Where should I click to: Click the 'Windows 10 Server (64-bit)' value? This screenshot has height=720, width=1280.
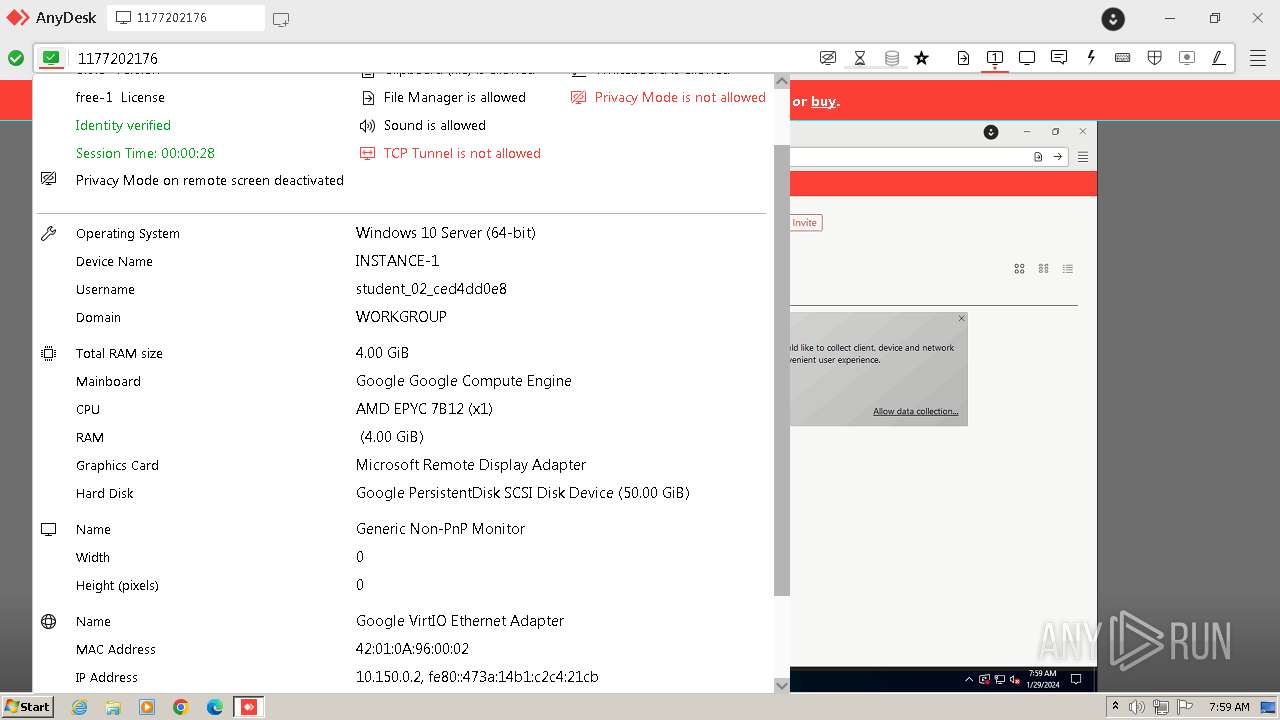[446, 233]
